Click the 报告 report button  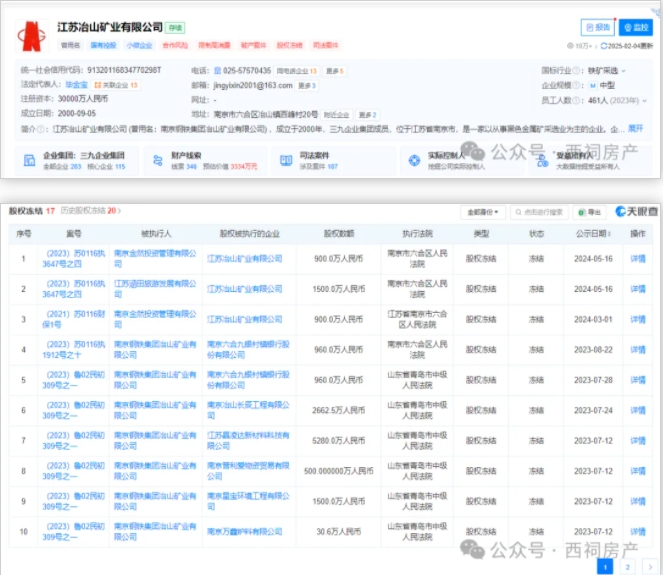[x=597, y=28]
